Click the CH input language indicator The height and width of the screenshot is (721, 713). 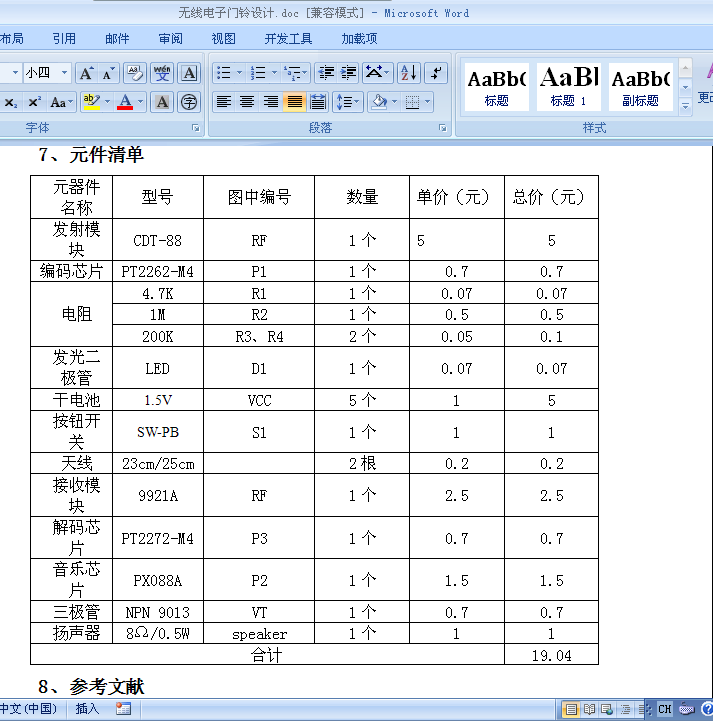pyautogui.click(x=665, y=710)
